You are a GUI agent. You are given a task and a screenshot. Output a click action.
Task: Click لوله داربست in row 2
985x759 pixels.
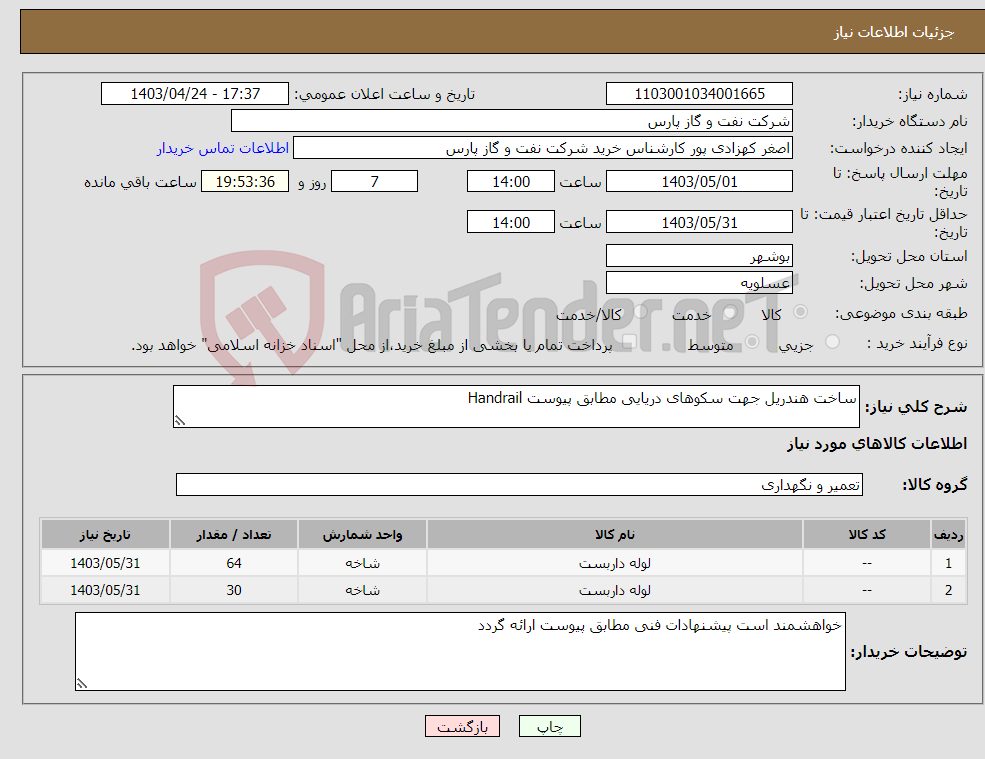(x=615, y=590)
